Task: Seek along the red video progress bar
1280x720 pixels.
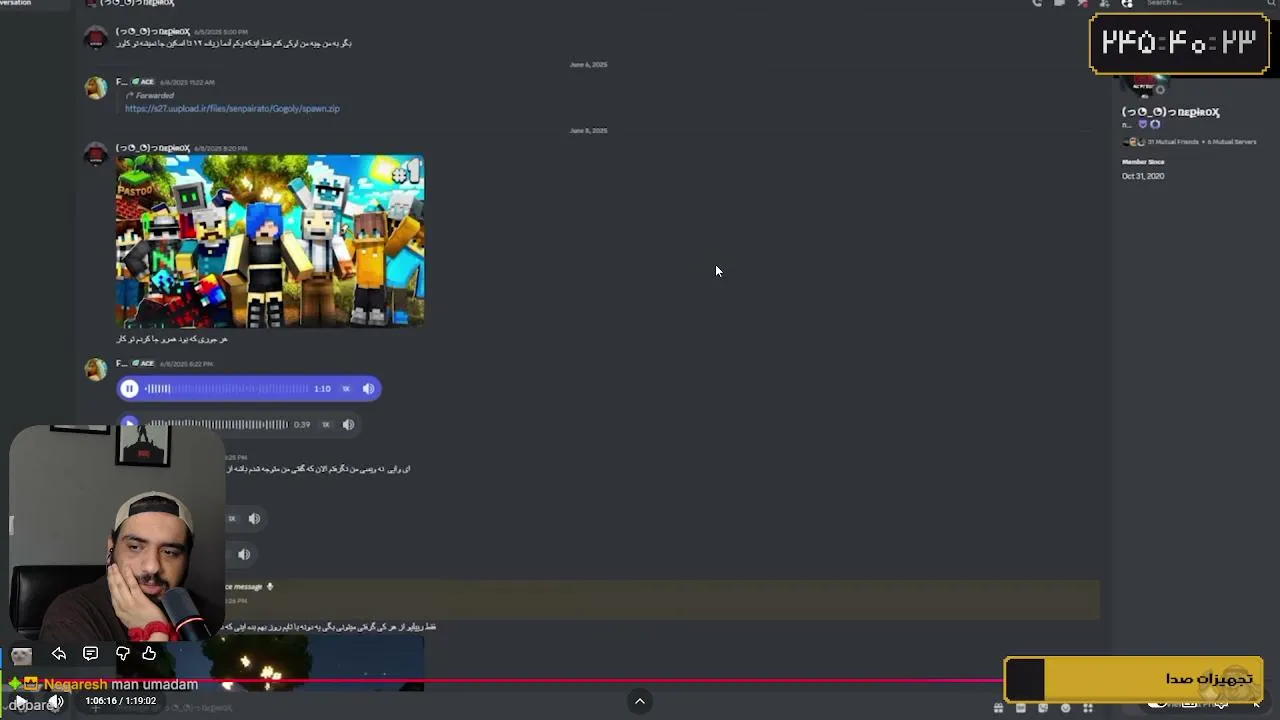Action: (x=502, y=682)
